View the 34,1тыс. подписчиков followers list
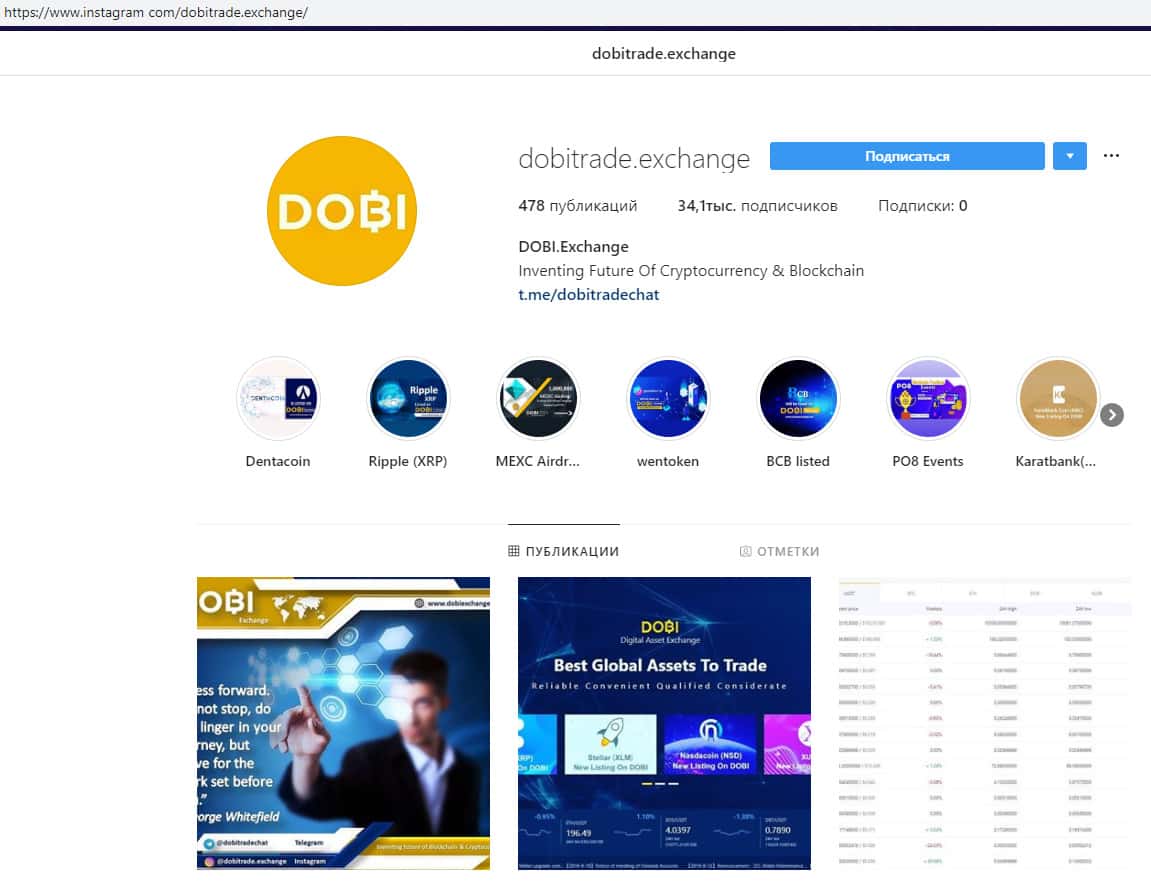1151x892 pixels. (758, 206)
